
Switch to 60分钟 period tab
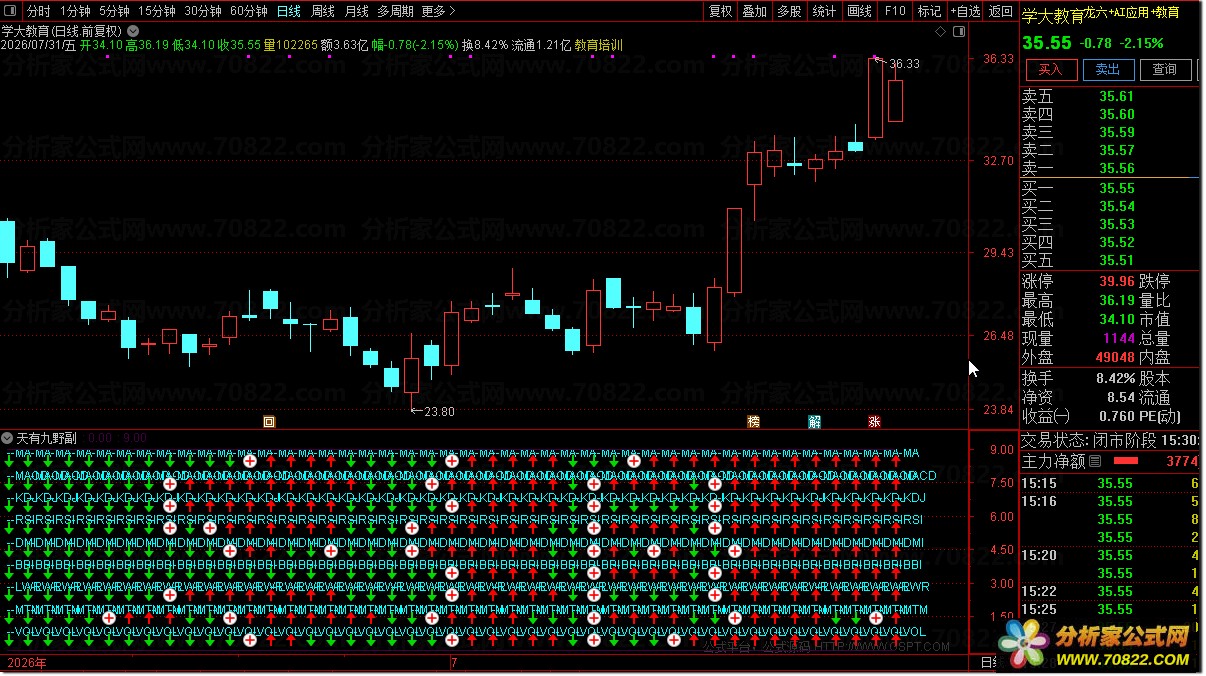pyautogui.click(x=249, y=11)
